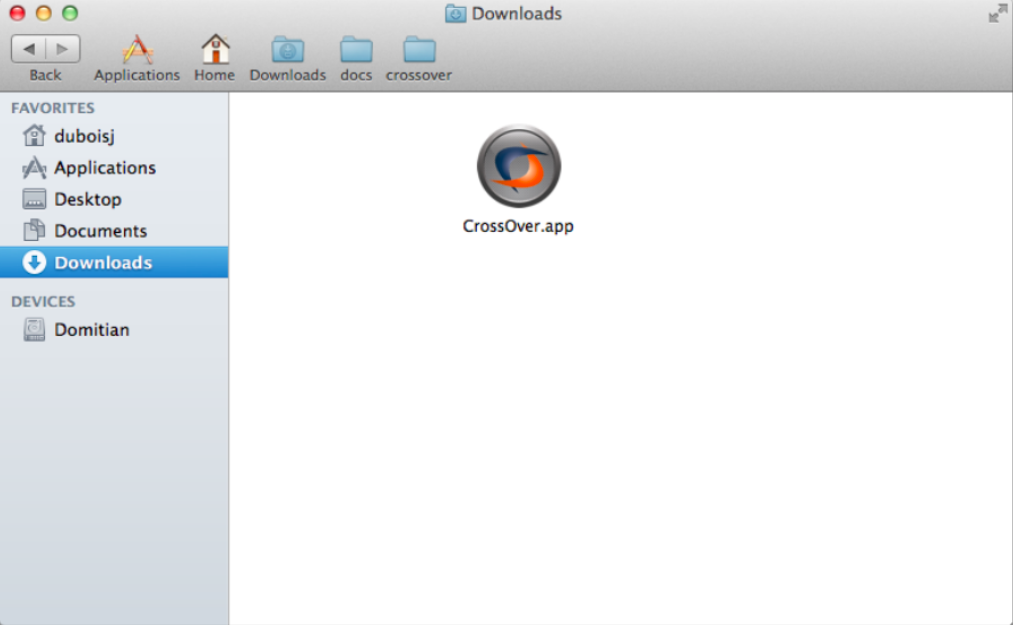Open duboisj home in sidebar

click(114, 136)
